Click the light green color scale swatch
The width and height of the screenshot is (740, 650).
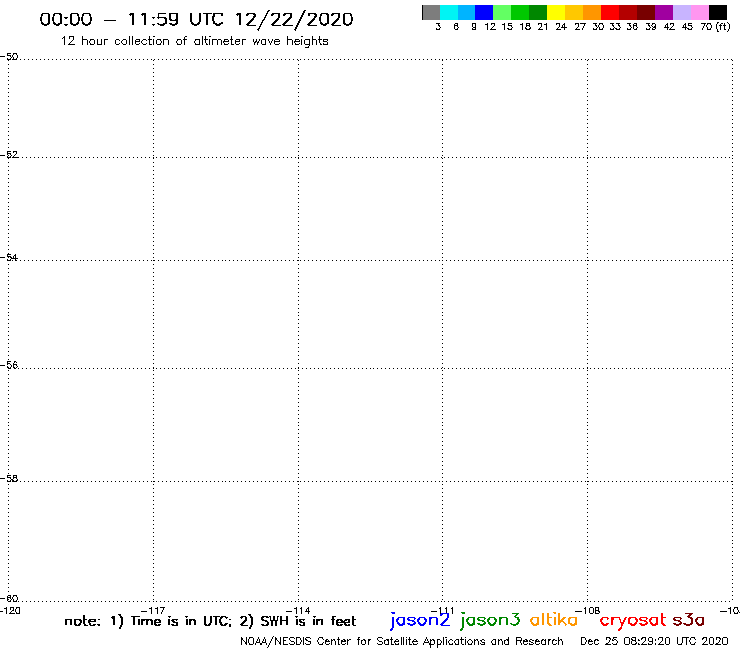point(502,12)
